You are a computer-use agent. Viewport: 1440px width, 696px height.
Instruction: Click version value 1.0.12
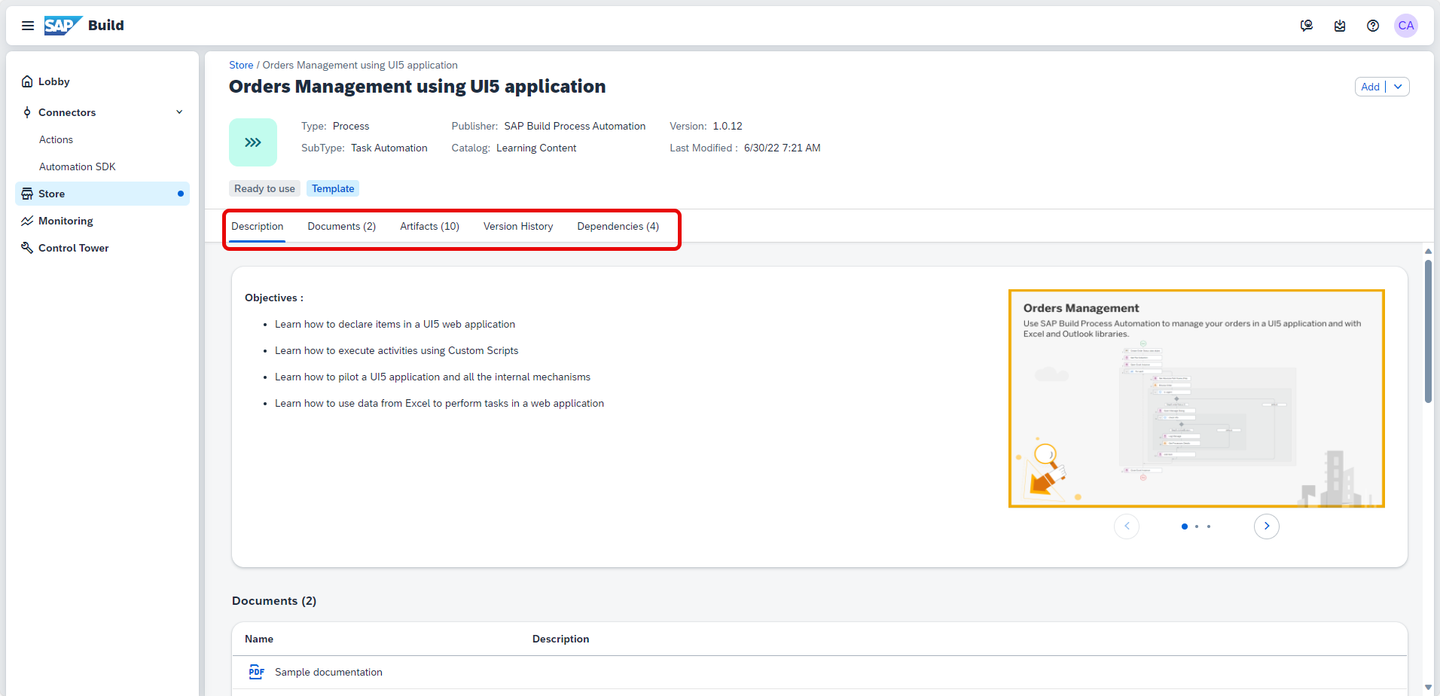pyautogui.click(x=728, y=126)
